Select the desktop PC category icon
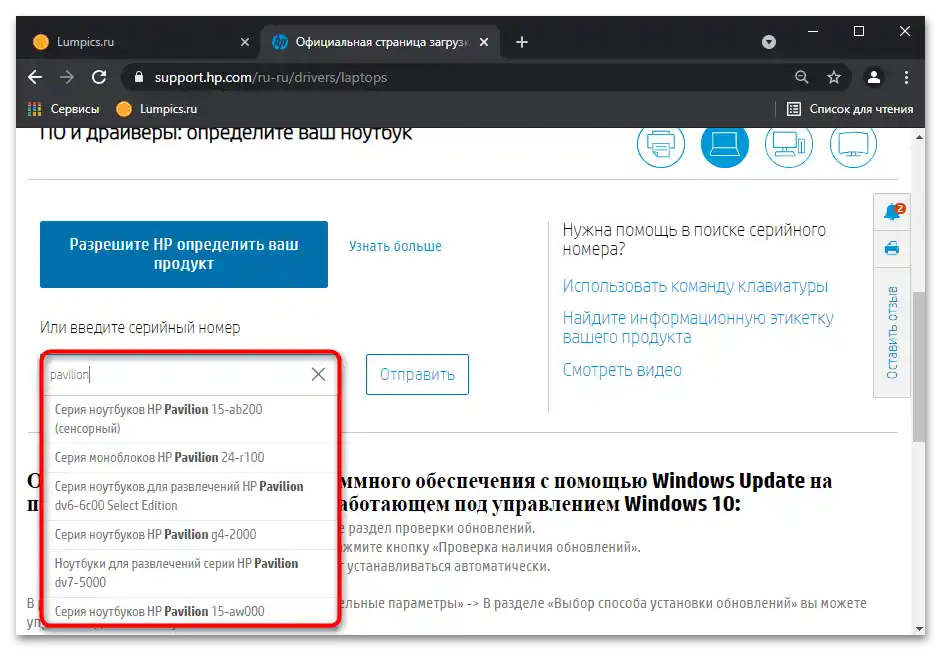The image size is (941, 651). coord(789,144)
